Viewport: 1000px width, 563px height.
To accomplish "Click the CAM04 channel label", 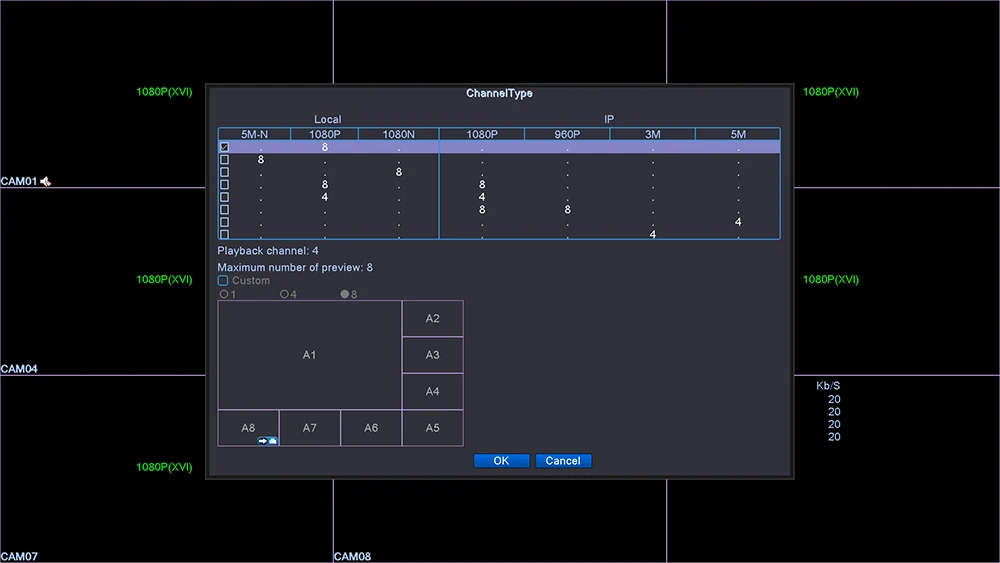I will 19,369.
